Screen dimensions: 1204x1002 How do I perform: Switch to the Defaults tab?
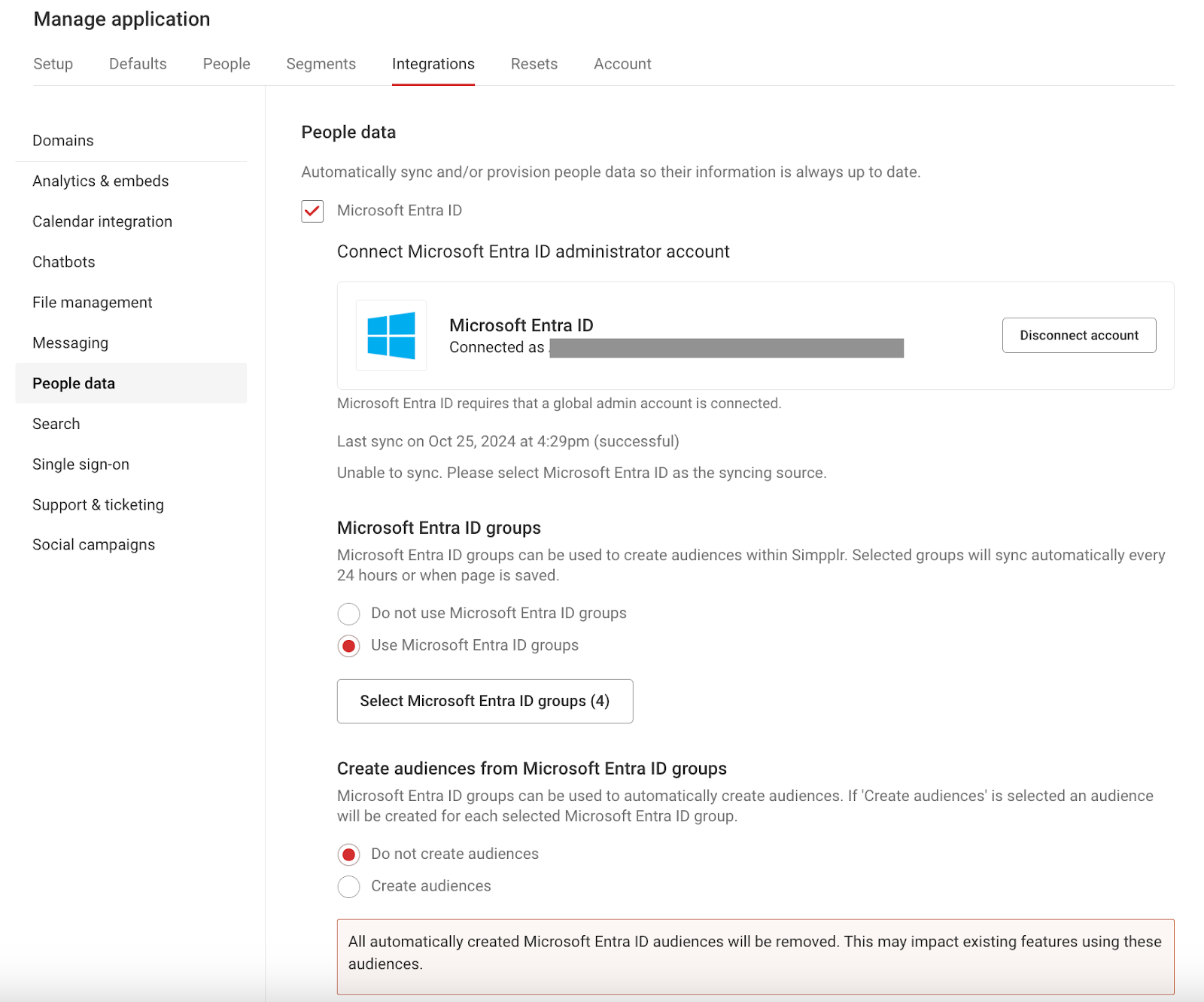point(138,64)
